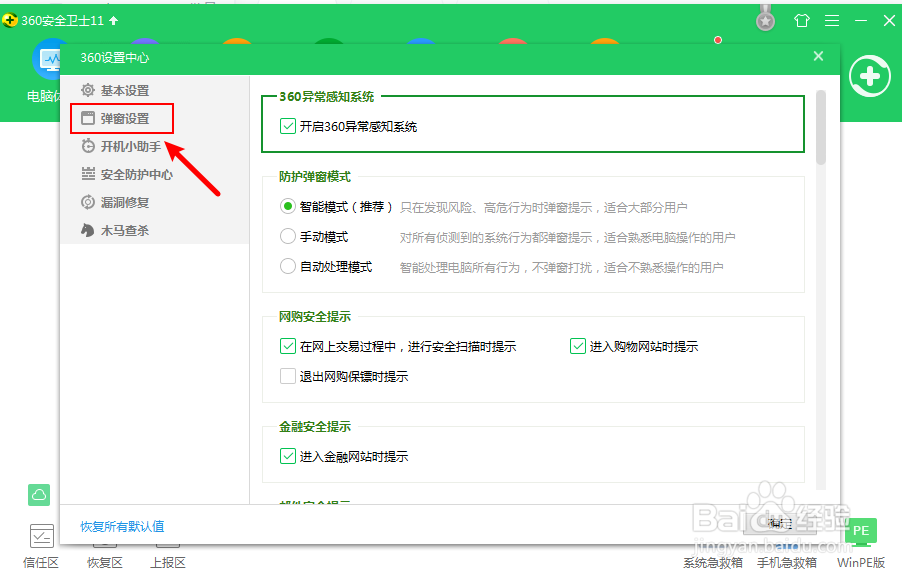This screenshot has width=902, height=577.
Task: Open 系统急救箱 in main window
Action: click(713, 562)
